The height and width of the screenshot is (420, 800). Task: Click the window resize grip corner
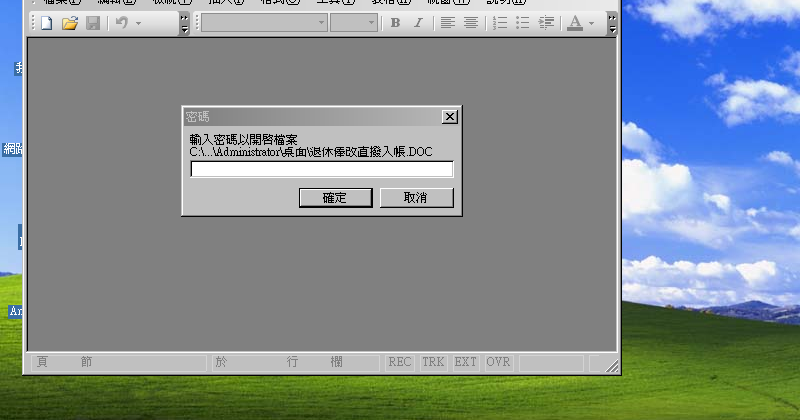pos(612,365)
